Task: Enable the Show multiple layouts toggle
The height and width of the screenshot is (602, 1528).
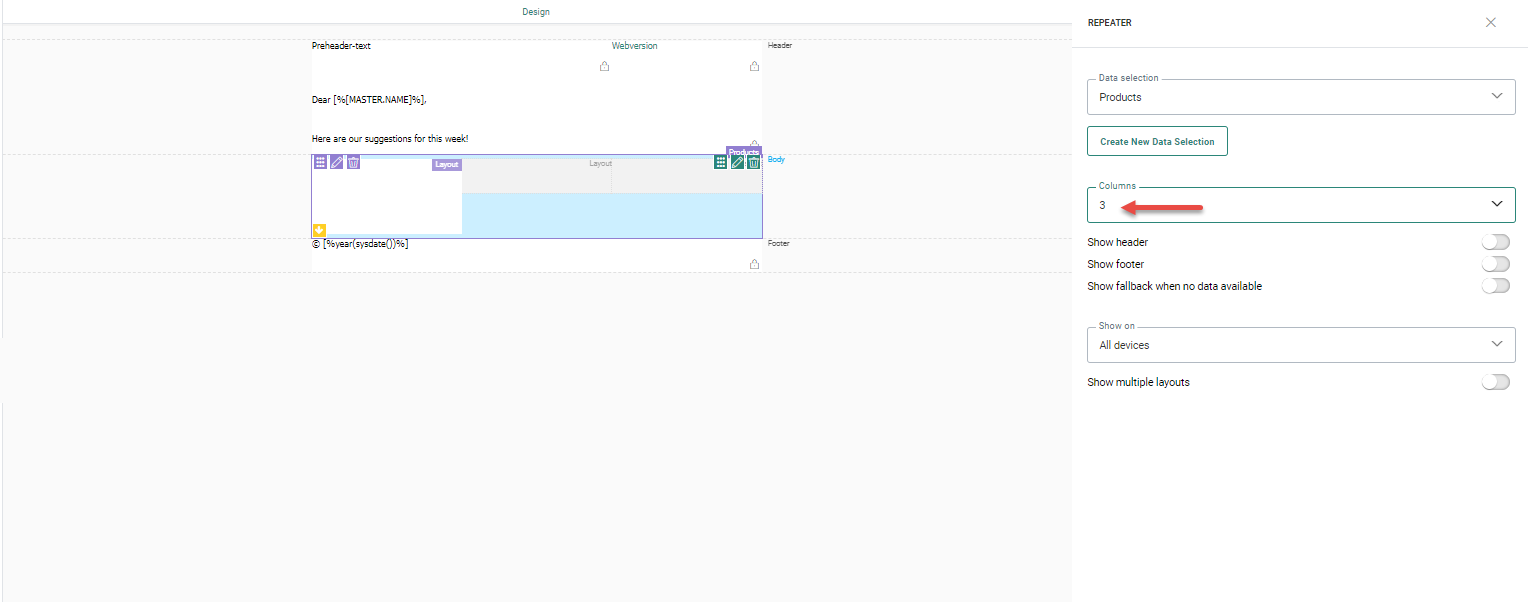Action: (x=1495, y=382)
